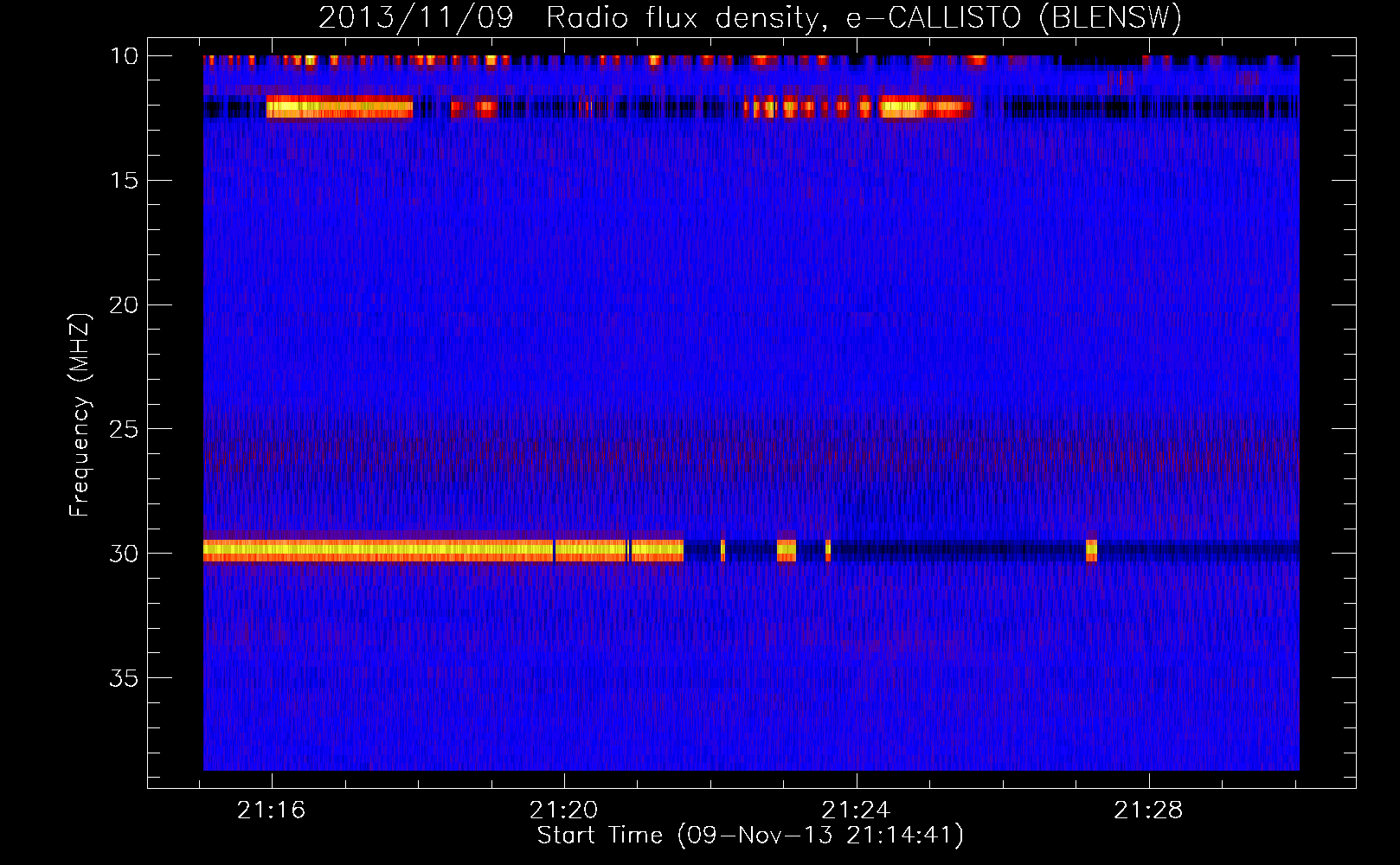Click the 35 MHz frequency tick label
Viewport: 1400px width, 865px height.
pyautogui.click(x=124, y=677)
